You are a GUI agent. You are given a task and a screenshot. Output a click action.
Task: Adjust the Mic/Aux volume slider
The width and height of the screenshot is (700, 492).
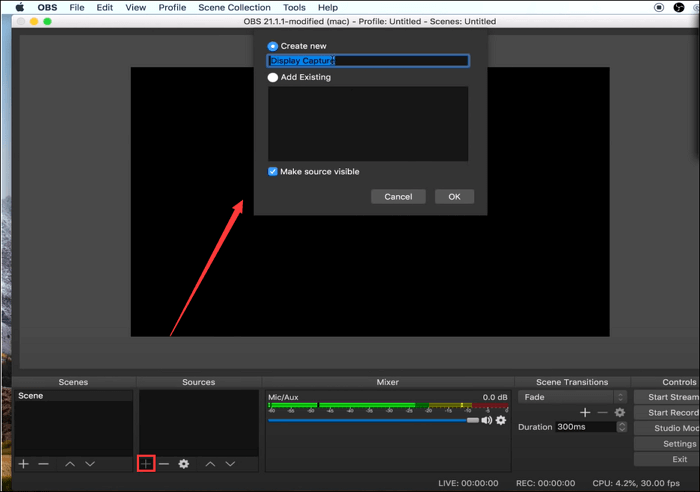click(x=473, y=420)
